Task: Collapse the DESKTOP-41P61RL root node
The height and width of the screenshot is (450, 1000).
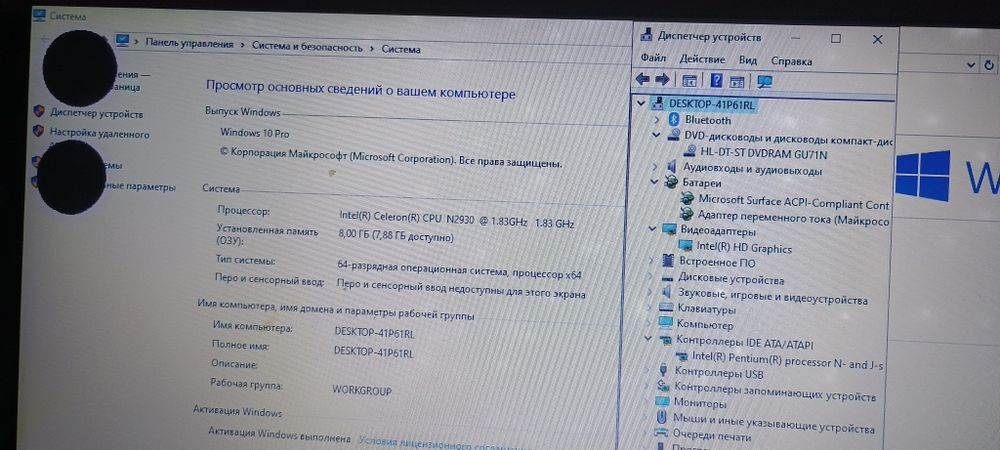Action: click(x=642, y=103)
